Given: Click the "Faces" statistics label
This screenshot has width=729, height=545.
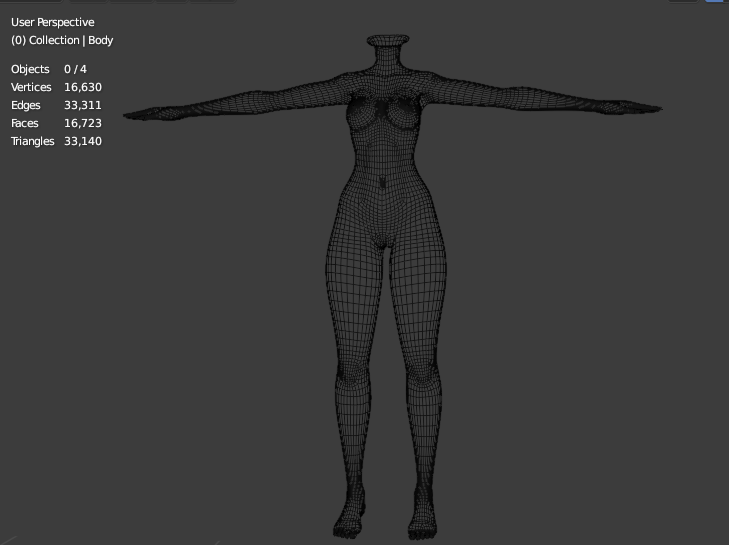Looking at the screenshot, I should click(25, 123).
